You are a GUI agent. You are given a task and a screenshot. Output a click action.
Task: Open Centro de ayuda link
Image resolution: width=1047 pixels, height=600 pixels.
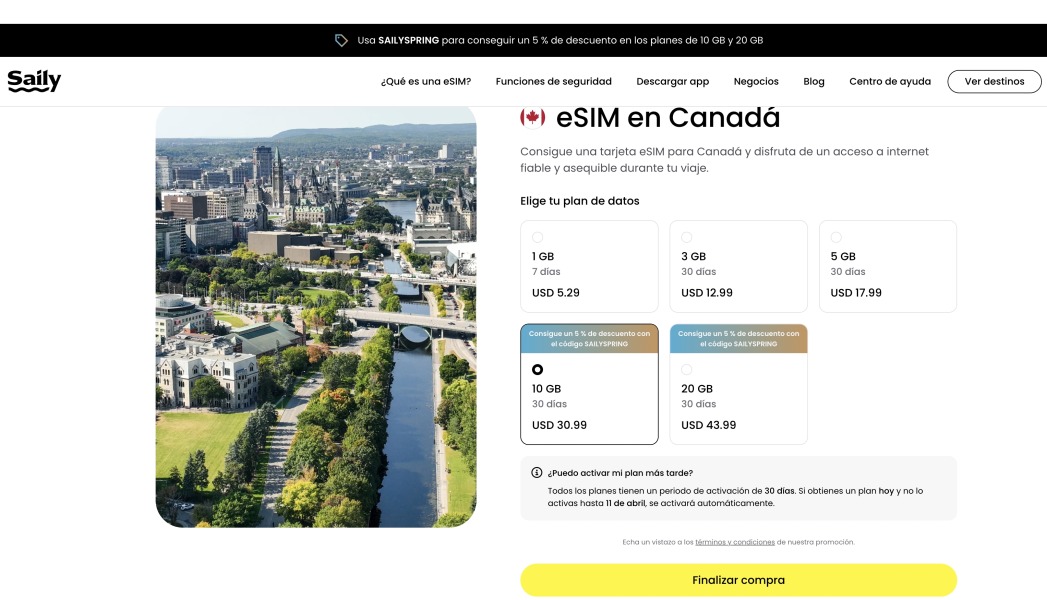point(890,81)
